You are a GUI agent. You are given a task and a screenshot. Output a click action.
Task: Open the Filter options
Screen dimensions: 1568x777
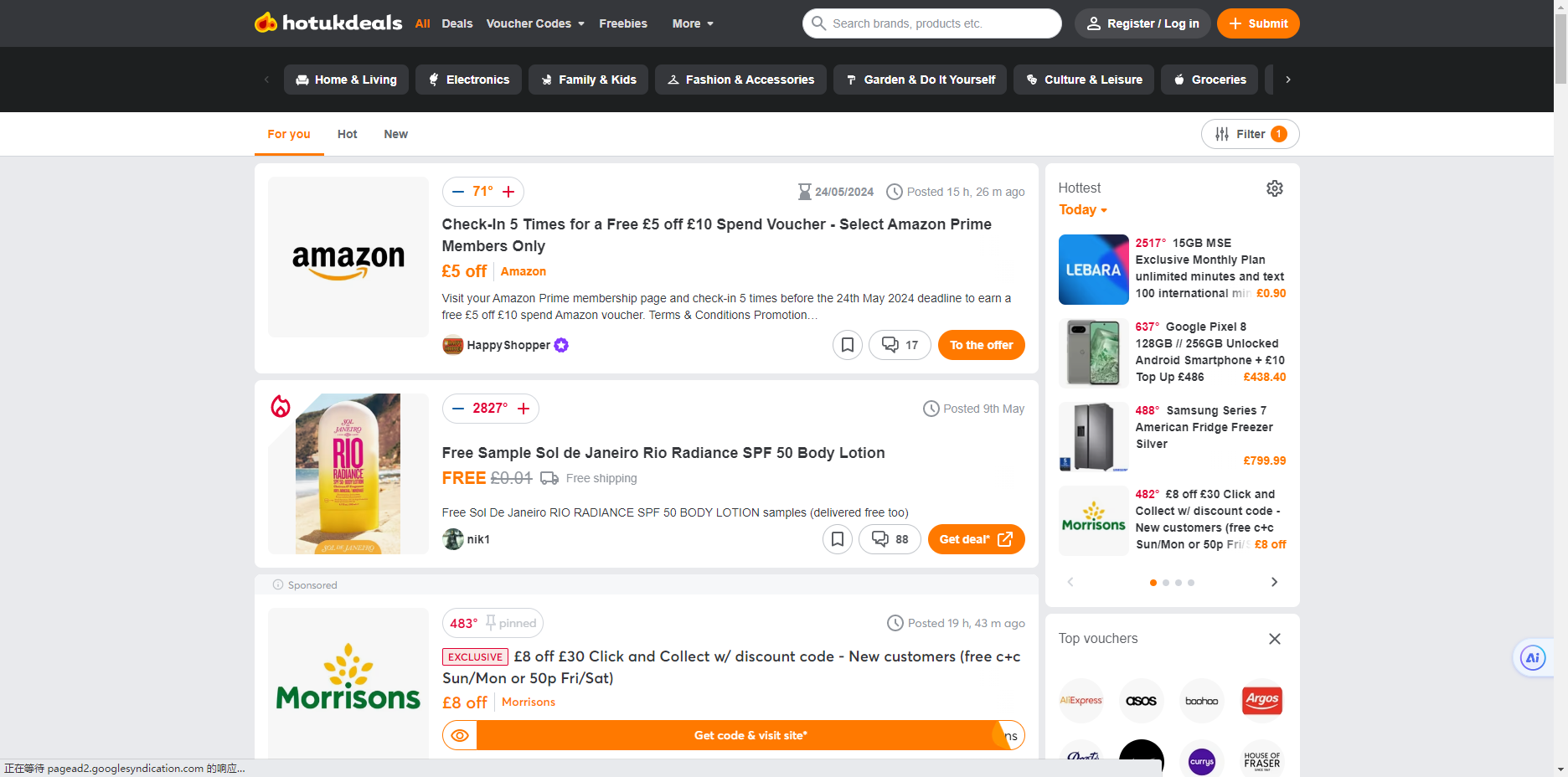pos(1250,134)
